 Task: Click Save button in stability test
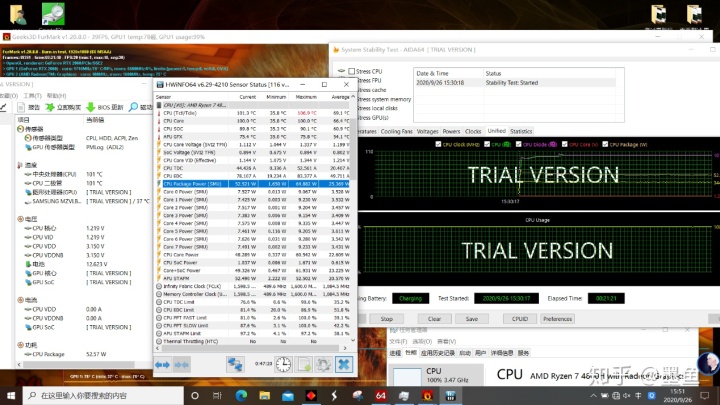coord(472,319)
